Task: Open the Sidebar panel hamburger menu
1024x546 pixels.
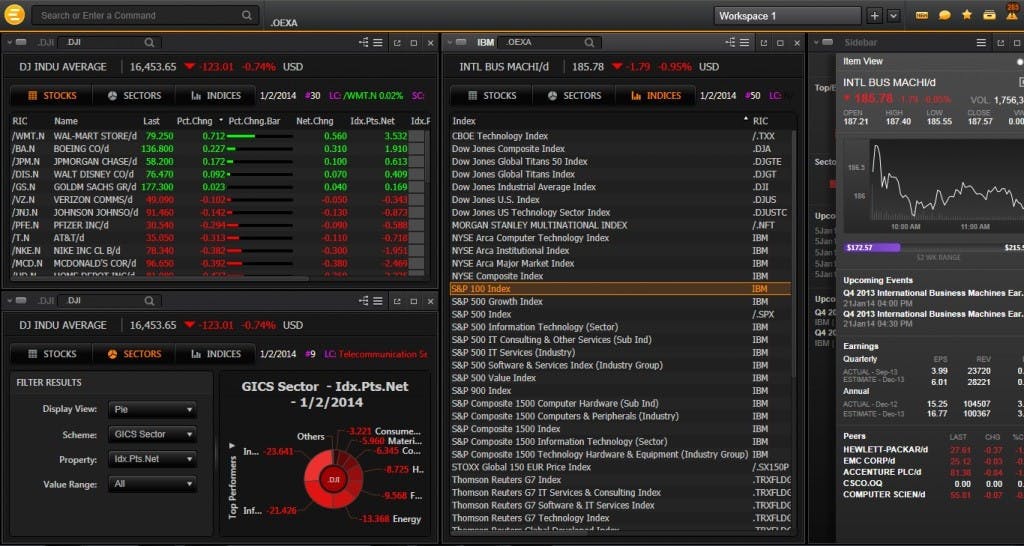Action: (981, 42)
